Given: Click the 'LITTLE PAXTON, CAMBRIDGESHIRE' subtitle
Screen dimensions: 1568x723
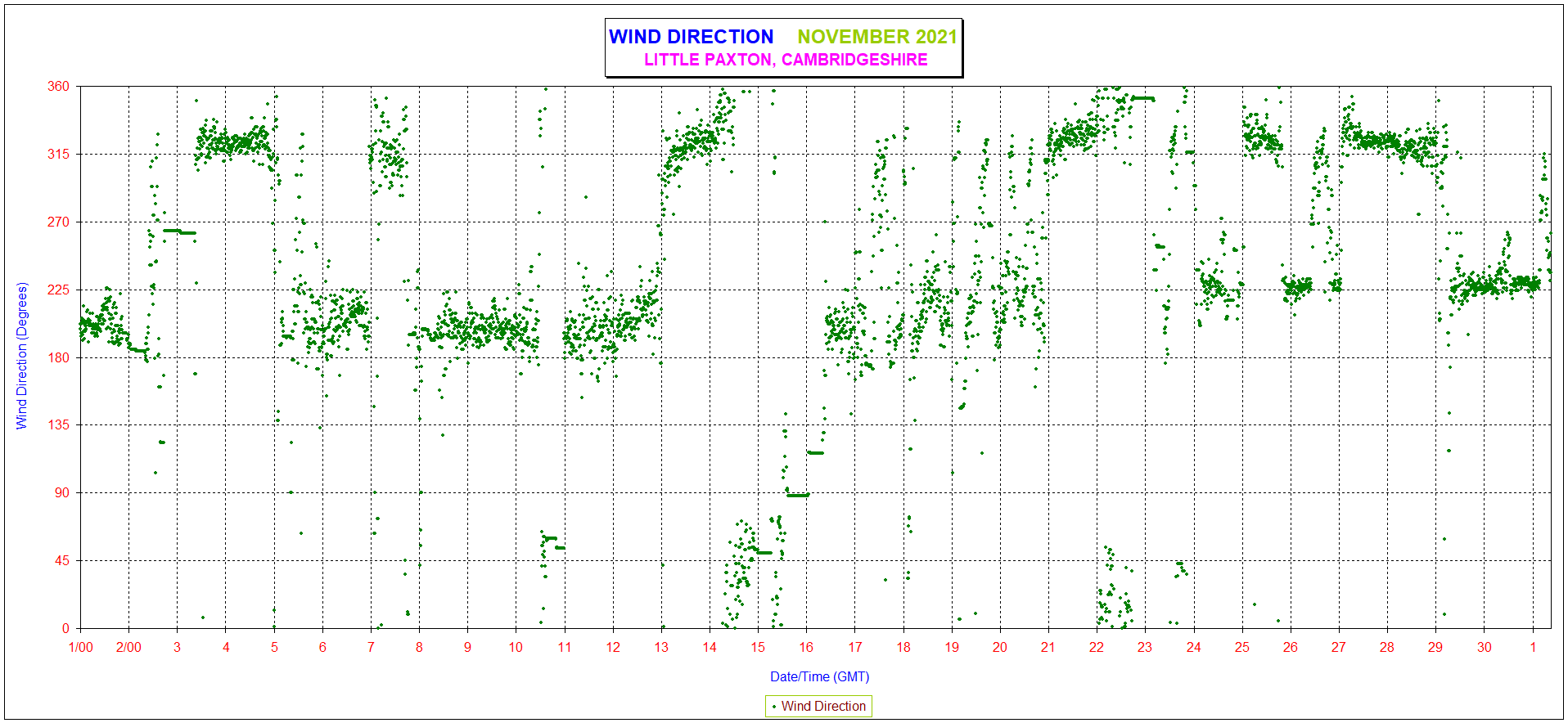Looking at the screenshot, I should (x=786, y=60).
